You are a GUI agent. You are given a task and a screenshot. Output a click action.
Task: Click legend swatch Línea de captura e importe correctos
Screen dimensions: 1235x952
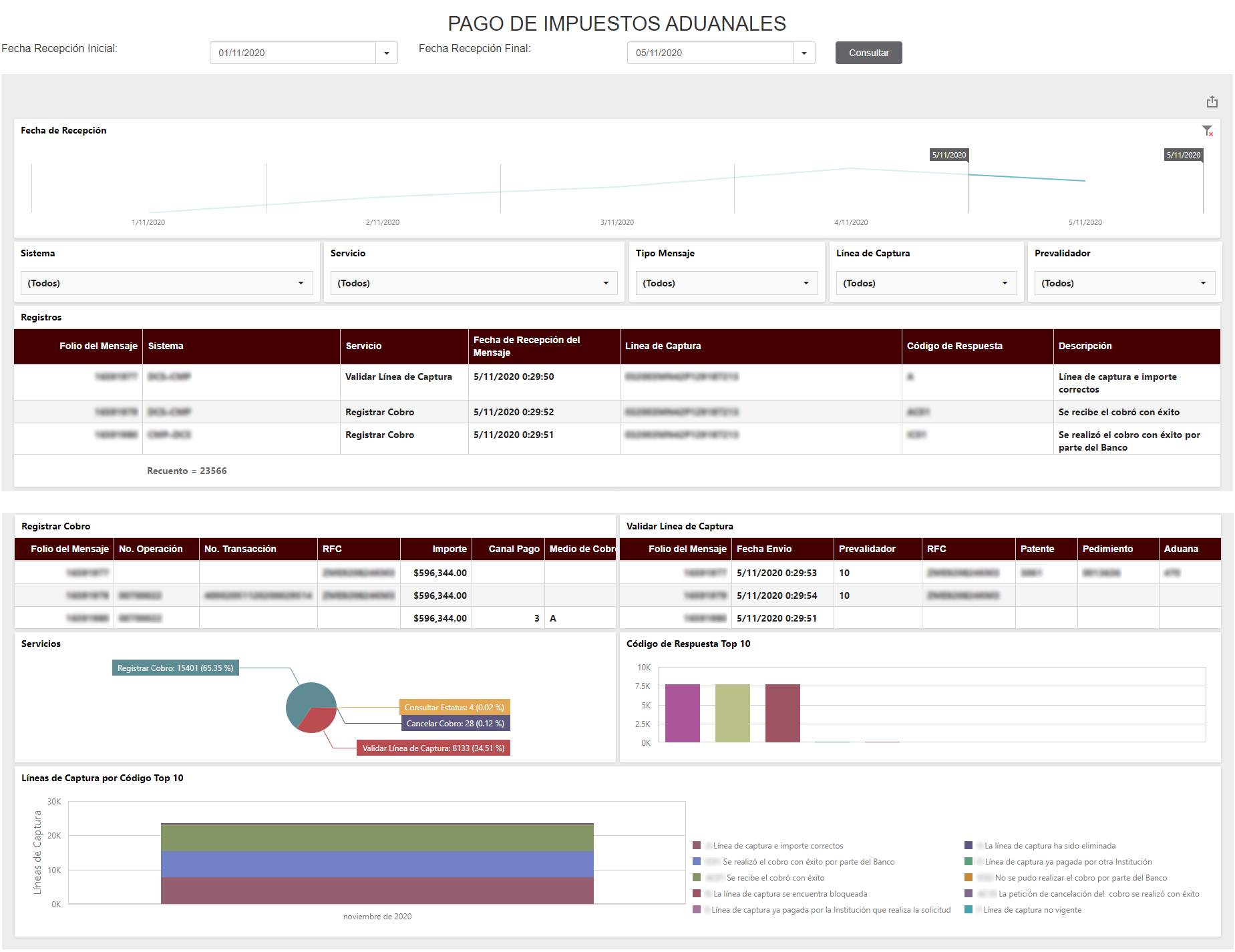pyautogui.click(x=697, y=846)
